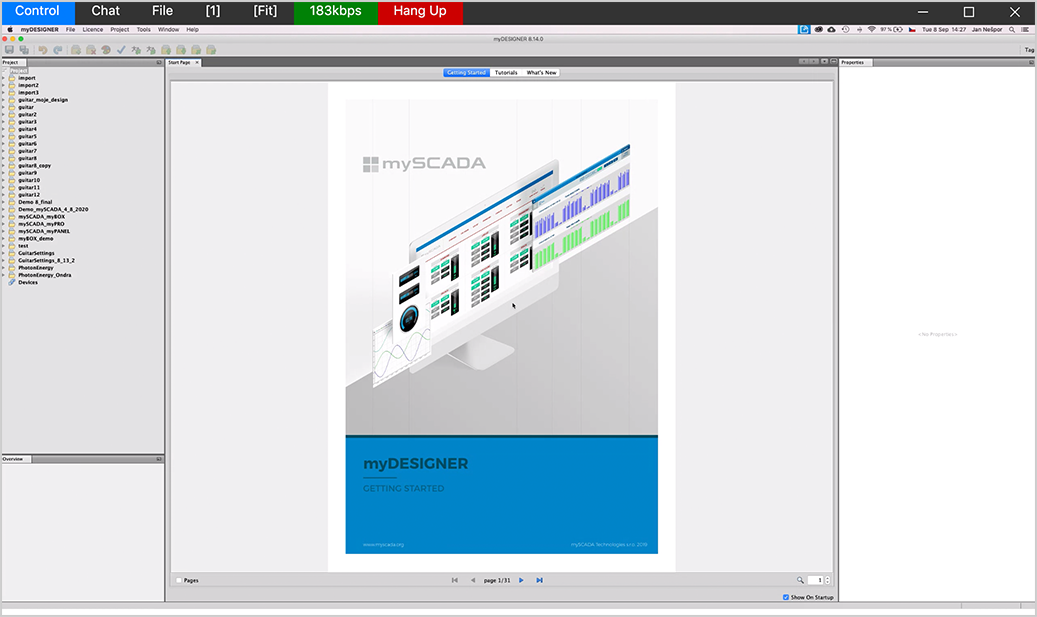1037x617 pixels.
Task: Open the Apple menu
Action: pyautogui.click(x=10, y=30)
